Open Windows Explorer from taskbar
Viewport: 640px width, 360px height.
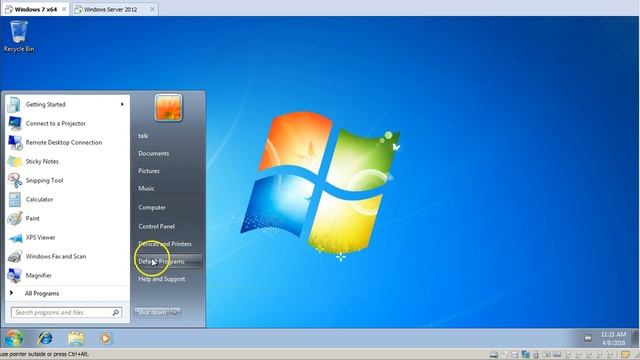tap(76, 338)
